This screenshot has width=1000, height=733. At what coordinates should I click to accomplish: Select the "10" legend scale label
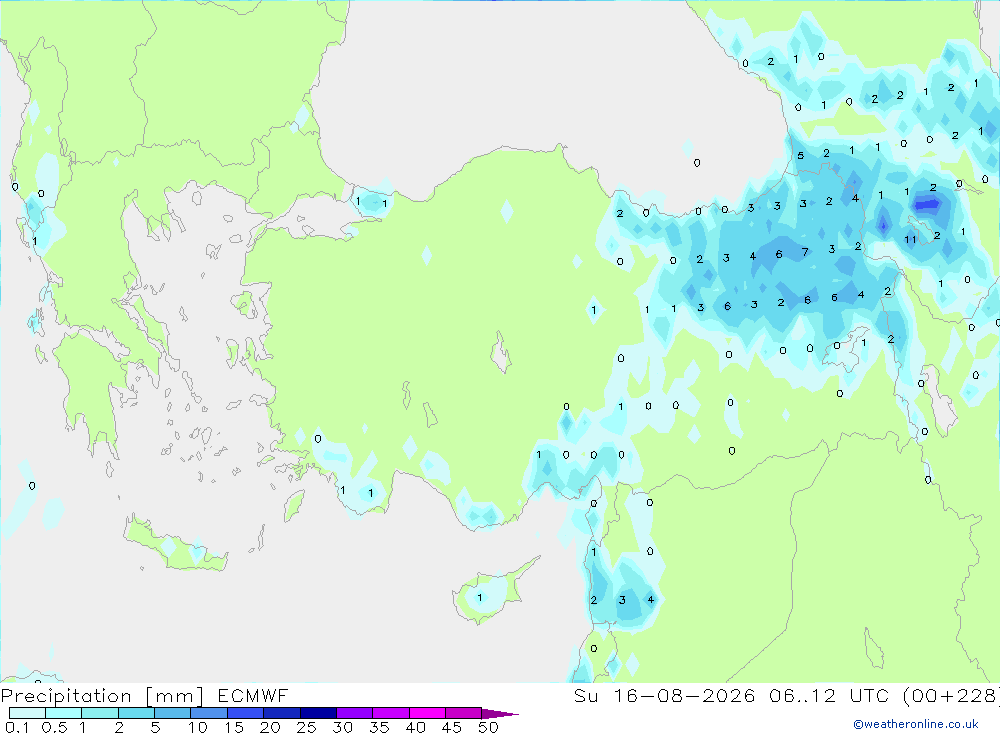click(198, 727)
